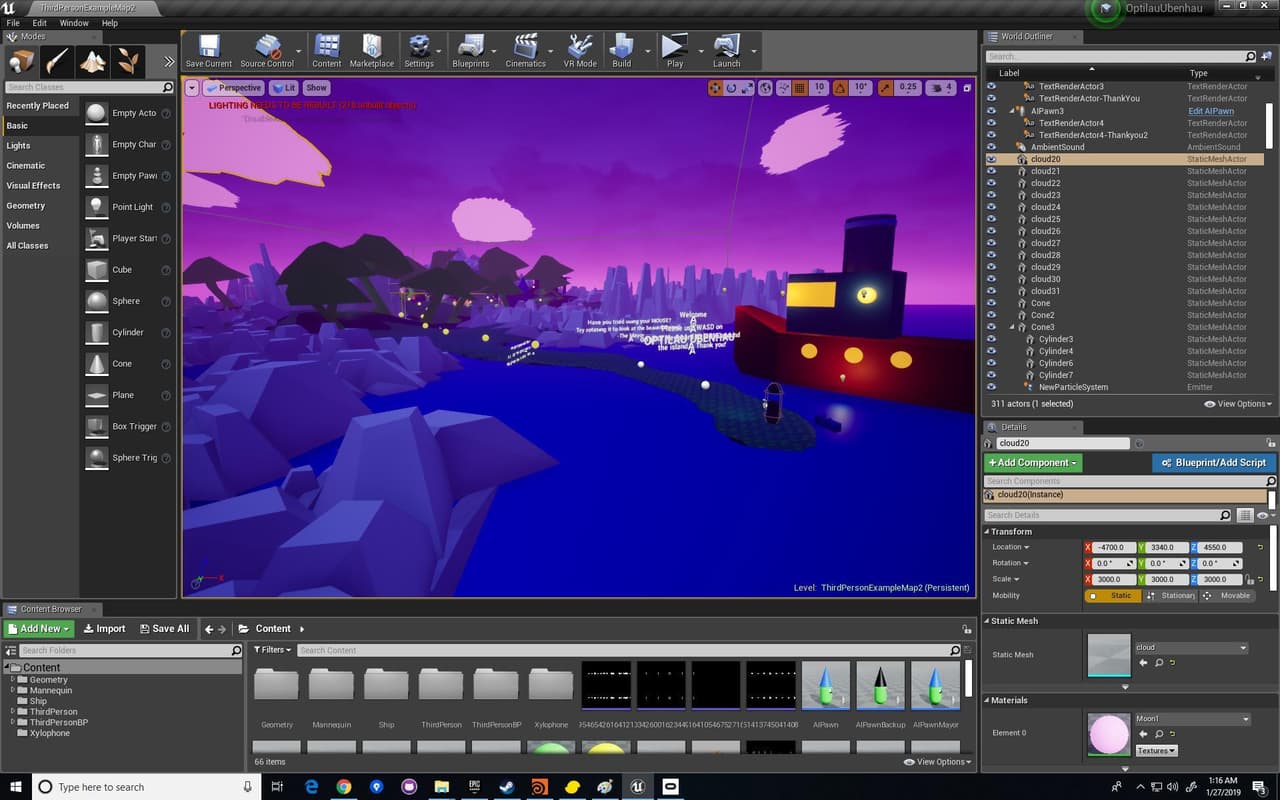Click the Moon1 material pink swatch
Image resolution: width=1280 pixels, height=800 pixels.
click(x=1108, y=734)
